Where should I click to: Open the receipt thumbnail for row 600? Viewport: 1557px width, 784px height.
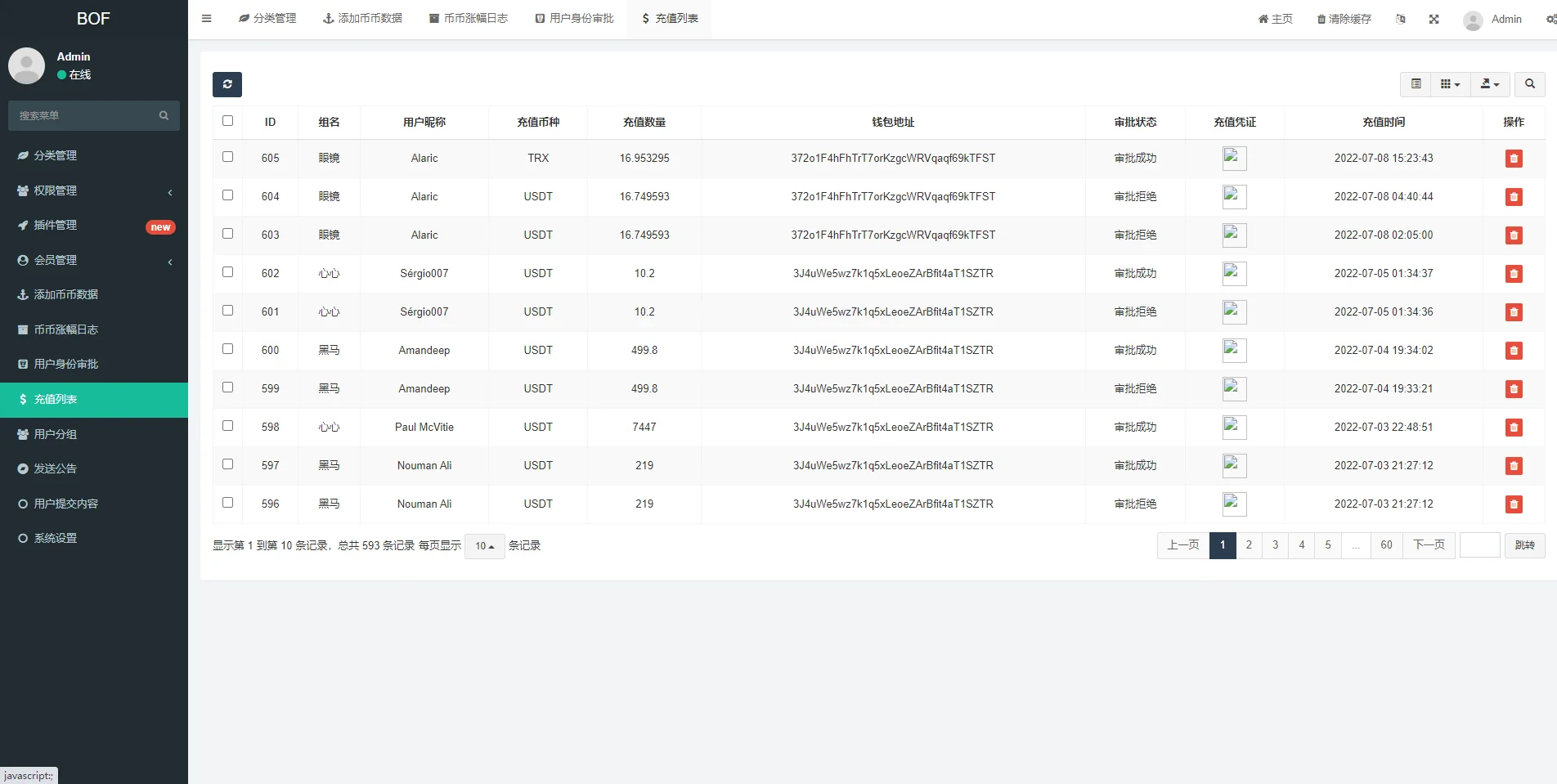1234,351
